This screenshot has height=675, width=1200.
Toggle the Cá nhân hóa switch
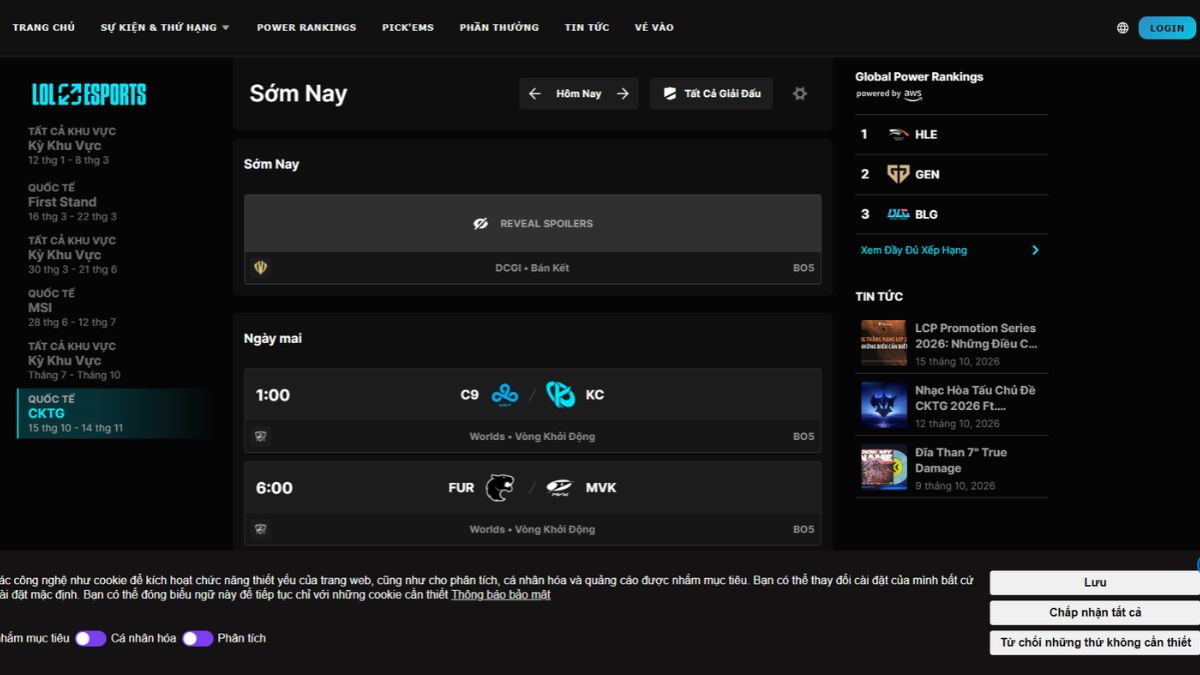90,638
